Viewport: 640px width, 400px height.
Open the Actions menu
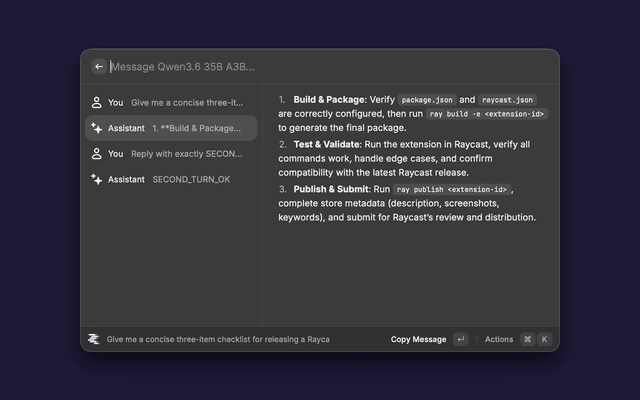[499, 339]
